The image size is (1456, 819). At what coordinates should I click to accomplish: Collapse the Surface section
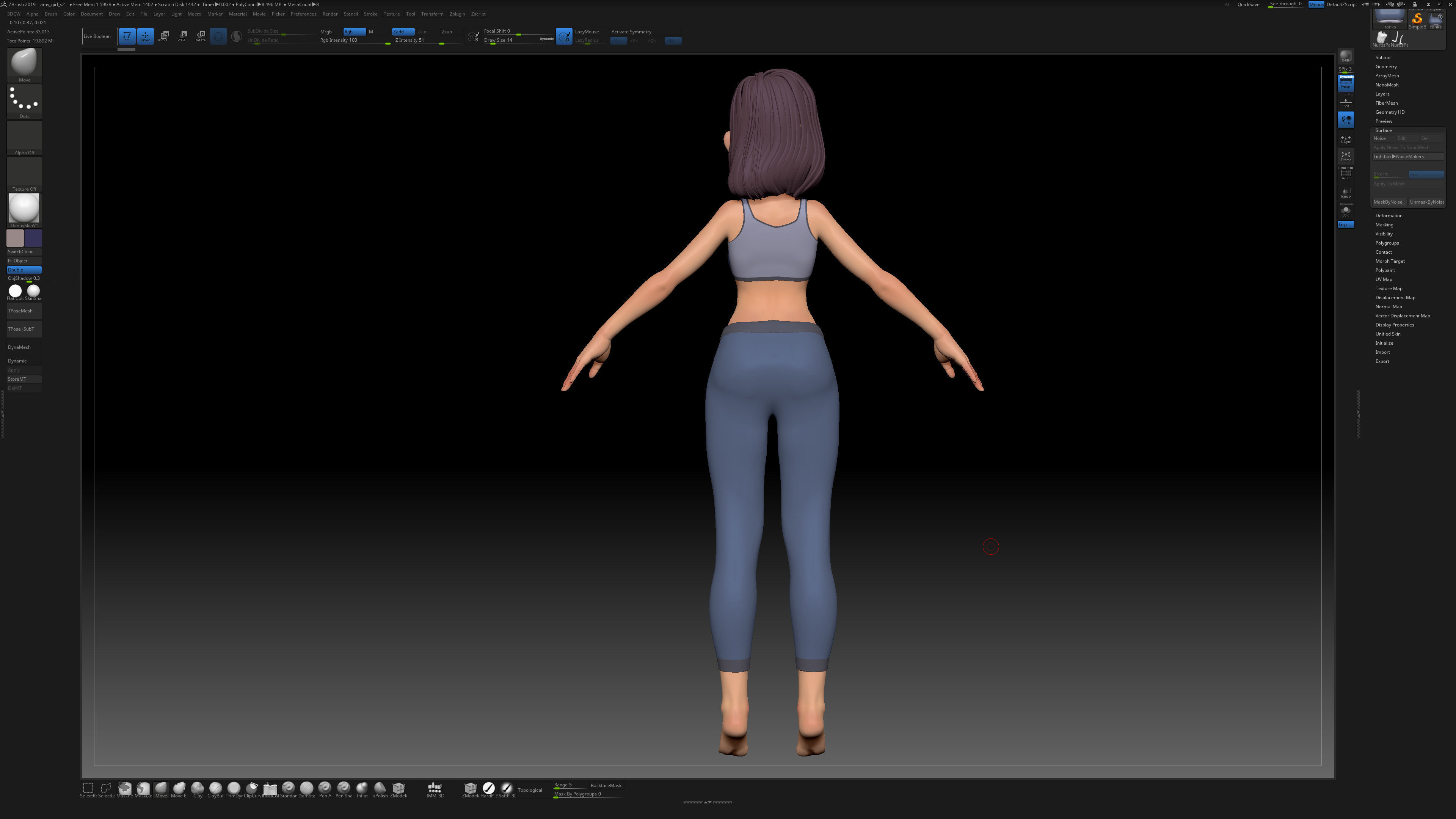(1383, 130)
